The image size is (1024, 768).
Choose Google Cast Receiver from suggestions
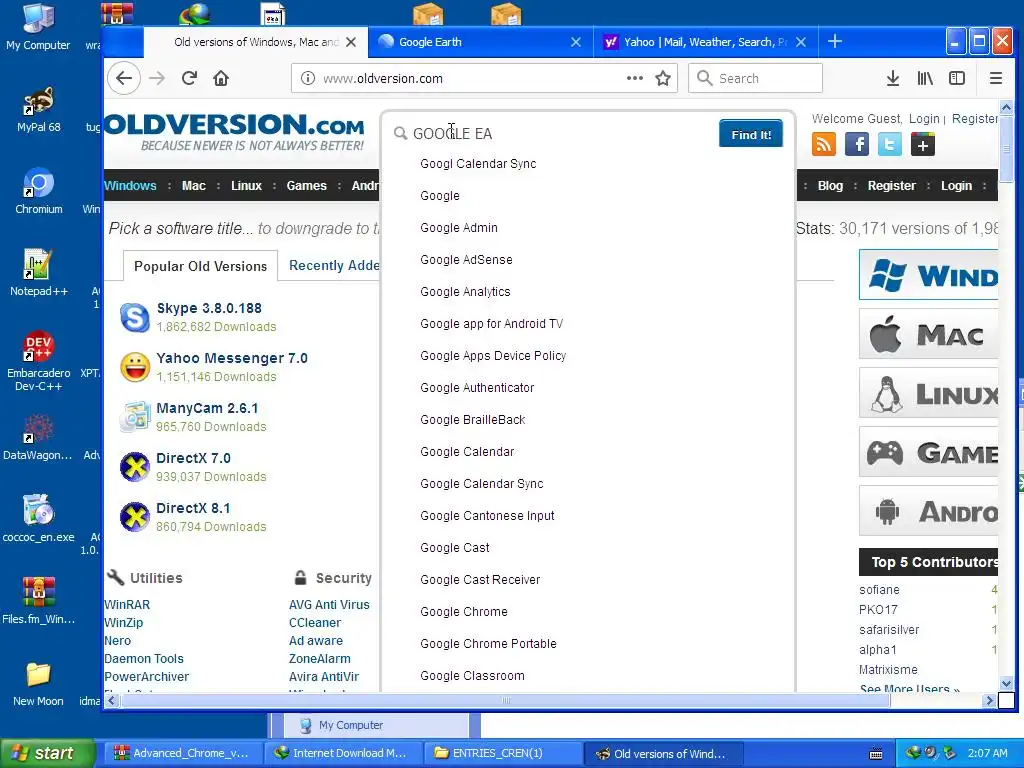[480, 580]
